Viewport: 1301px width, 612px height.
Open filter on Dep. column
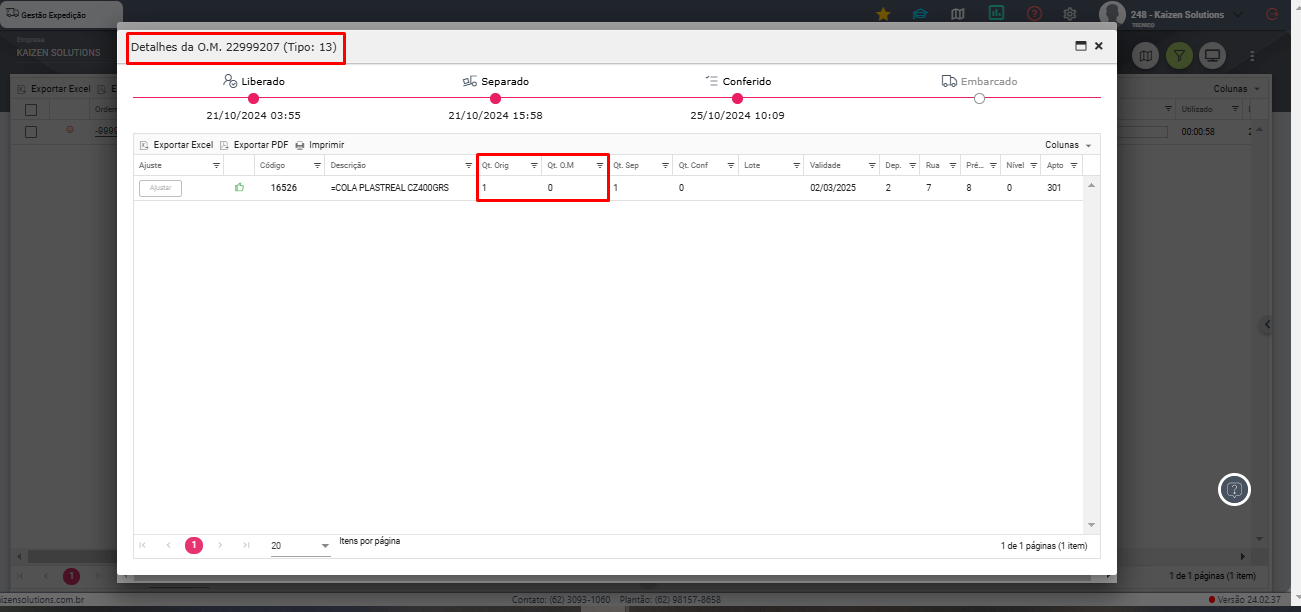coord(912,165)
